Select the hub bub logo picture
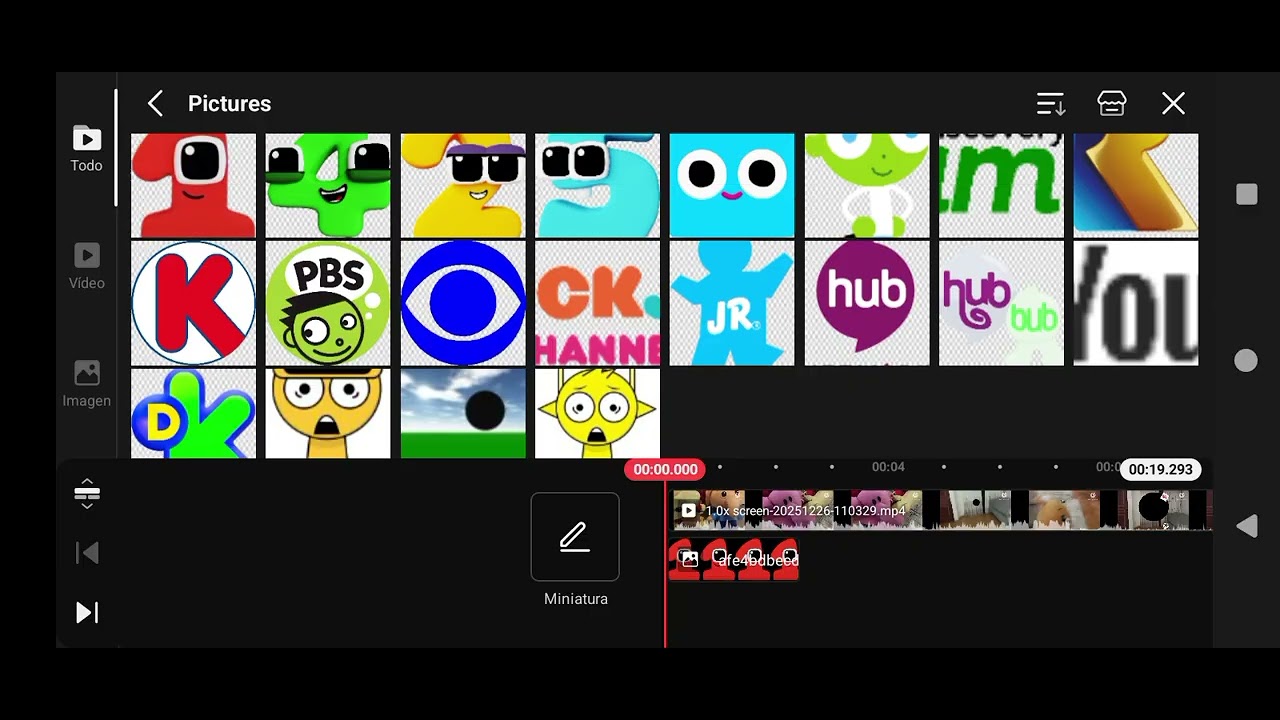 click(x=1001, y=303)
